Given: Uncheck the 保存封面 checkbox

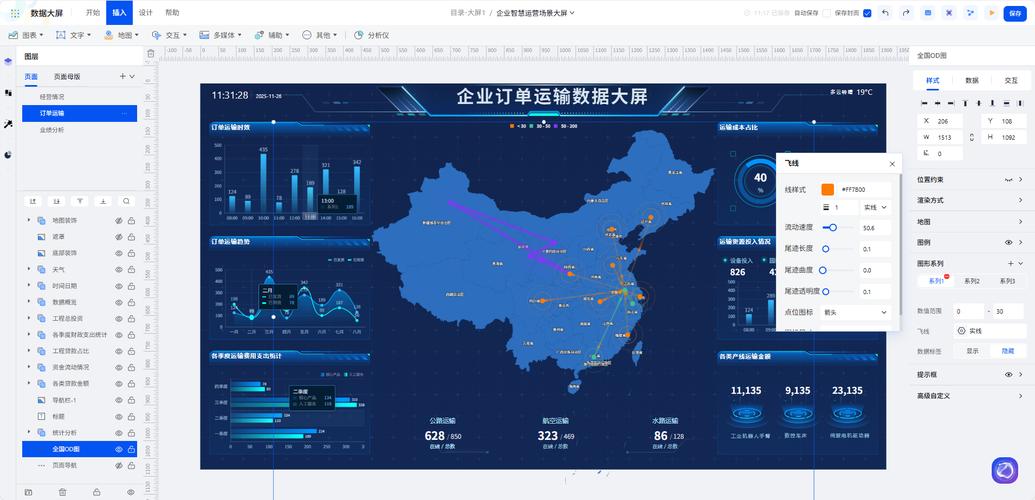Looking at the screenshot, I should tap(867, 13).
